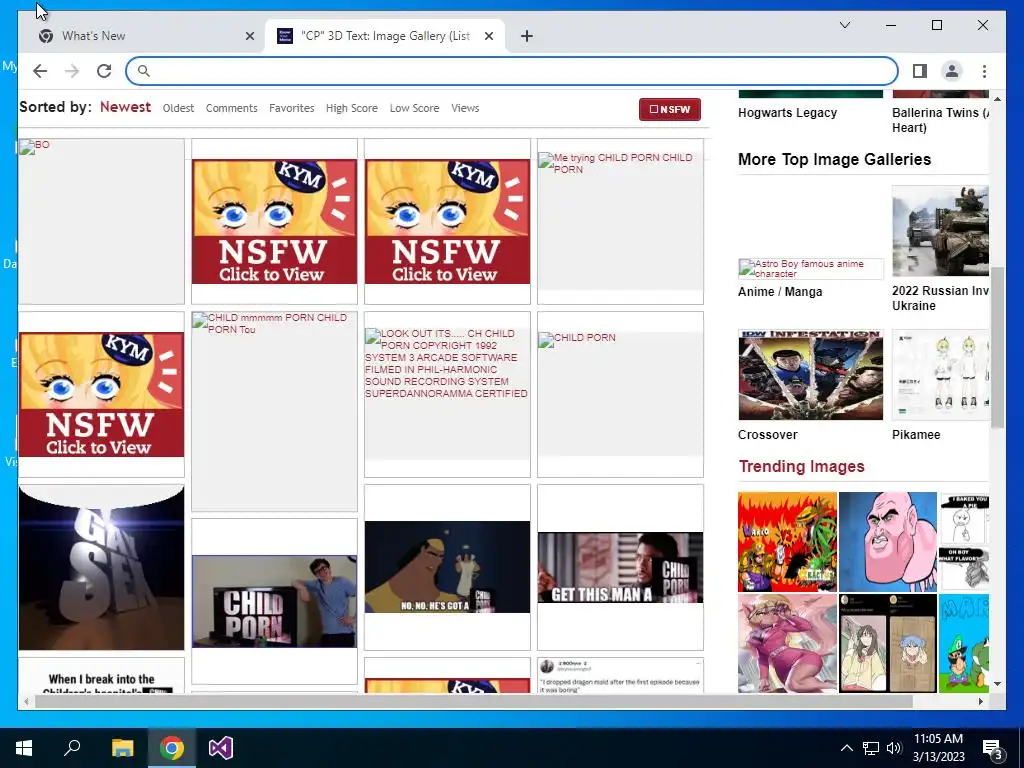Click the browser Forward arrow
Image resolution: width=1024 pixels, height=768 pixels.
point(72,71)
